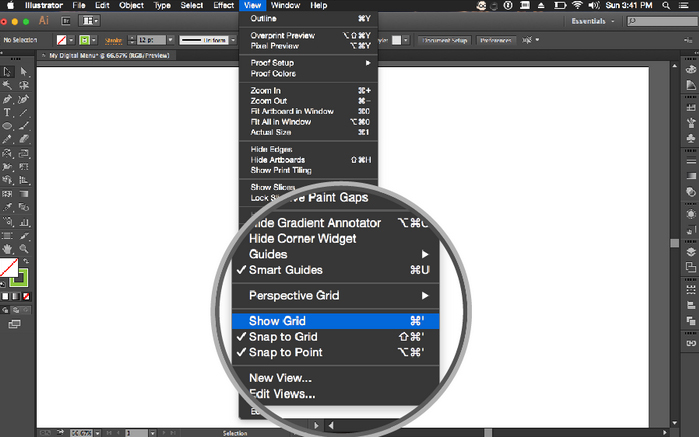Choose Outline from View menu
Image resolution: width=699 pixels, height=437 pixels.
tap(308, 19)
